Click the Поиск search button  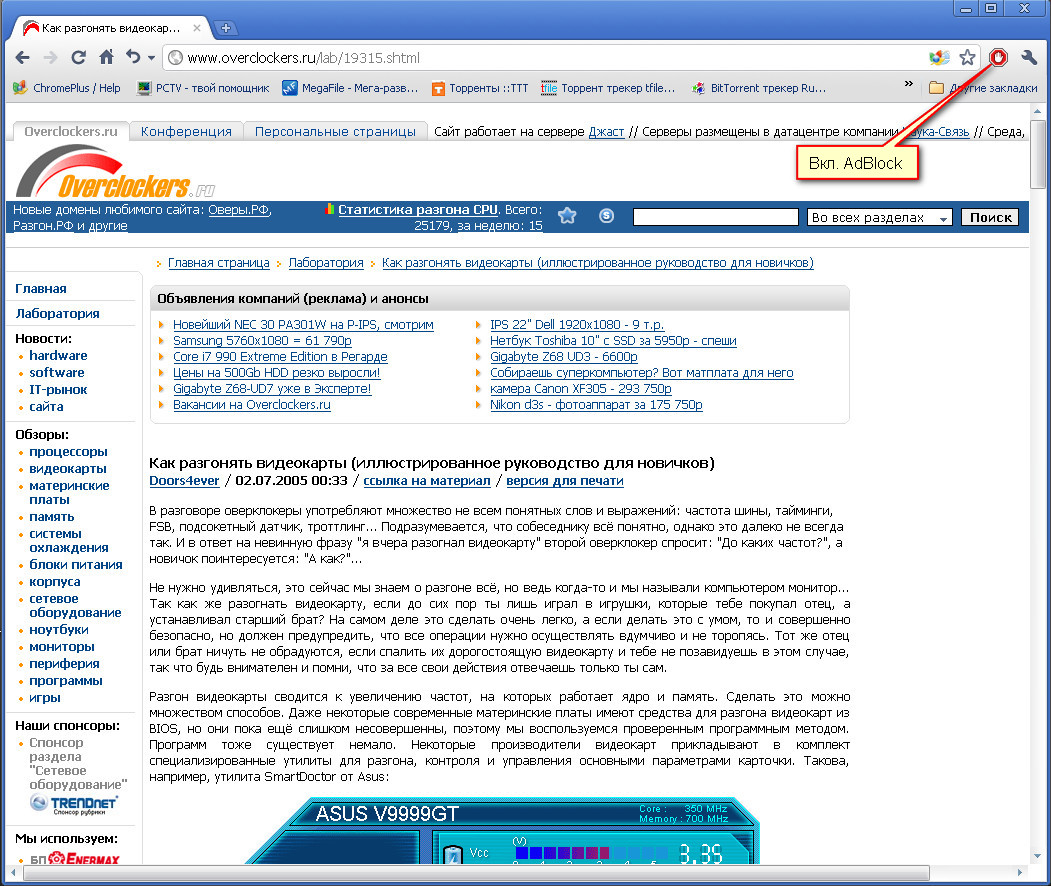pyautogui.click(x=990, y=217)
